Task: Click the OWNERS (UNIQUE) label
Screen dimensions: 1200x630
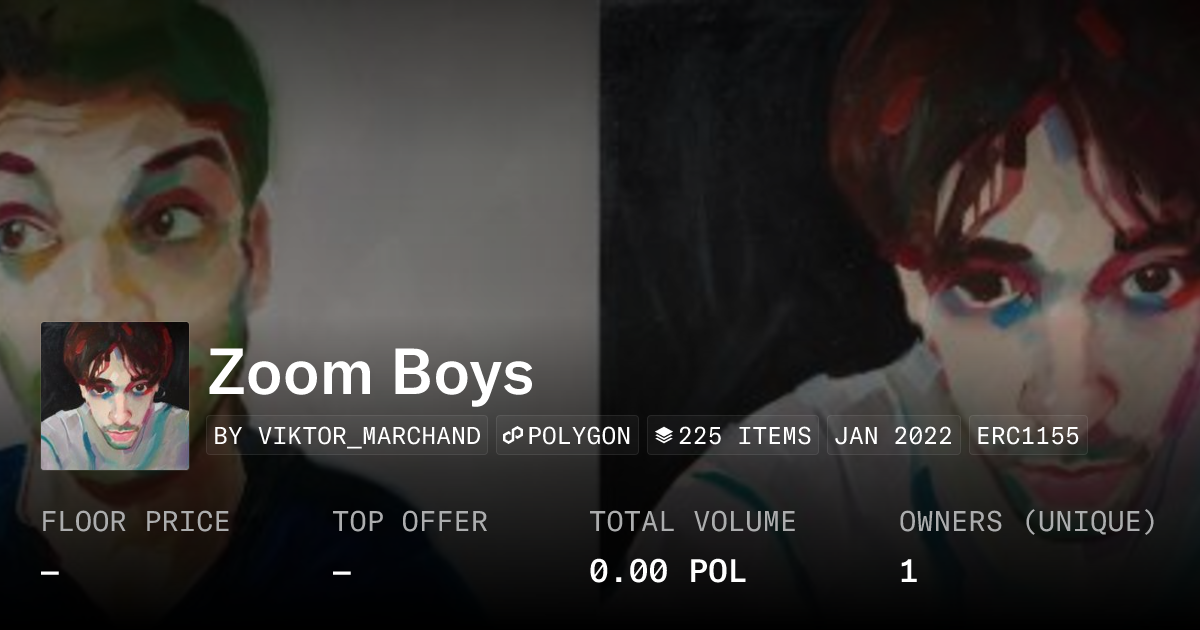Action: click(x=1028, y=522)
